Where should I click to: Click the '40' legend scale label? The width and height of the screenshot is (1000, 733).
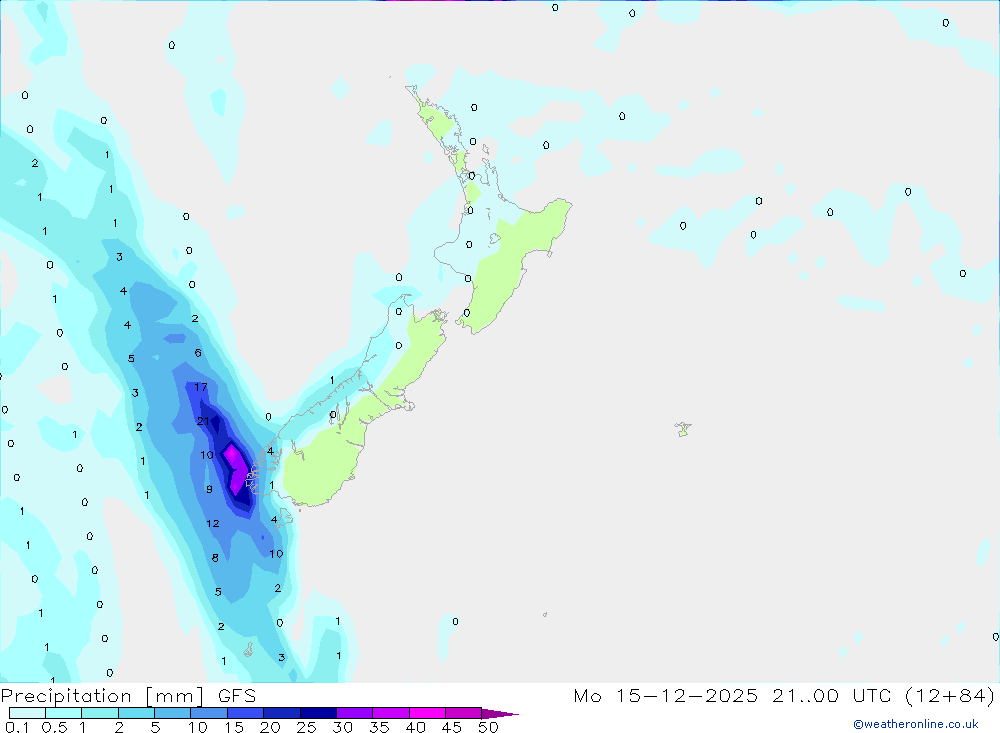point(415,727)
